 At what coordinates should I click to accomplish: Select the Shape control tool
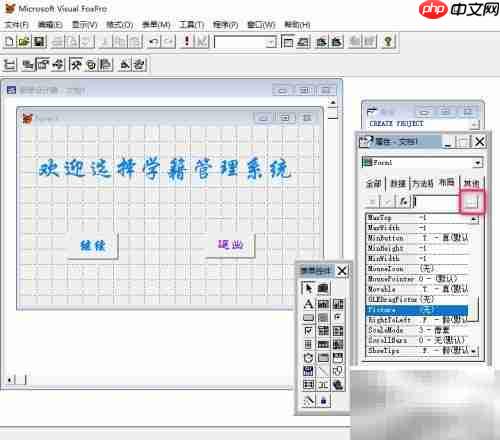338,371
